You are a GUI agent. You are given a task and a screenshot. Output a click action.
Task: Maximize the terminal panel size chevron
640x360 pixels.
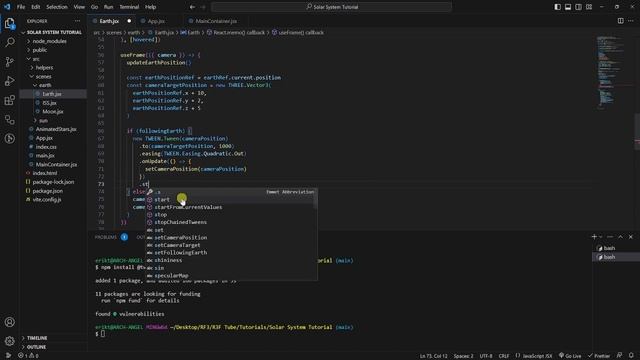(x=620, y=237)
